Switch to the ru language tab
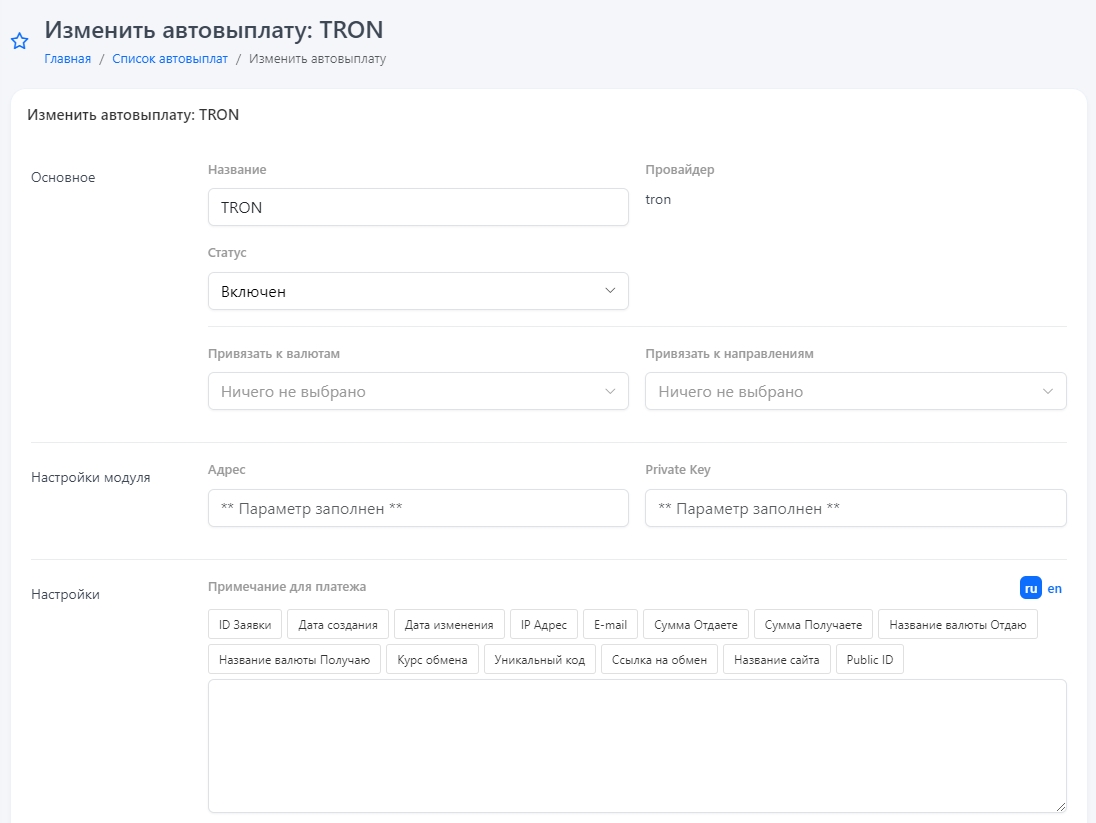The height and width of the screenshot is (823, 1096). [x=1030, y=588]
